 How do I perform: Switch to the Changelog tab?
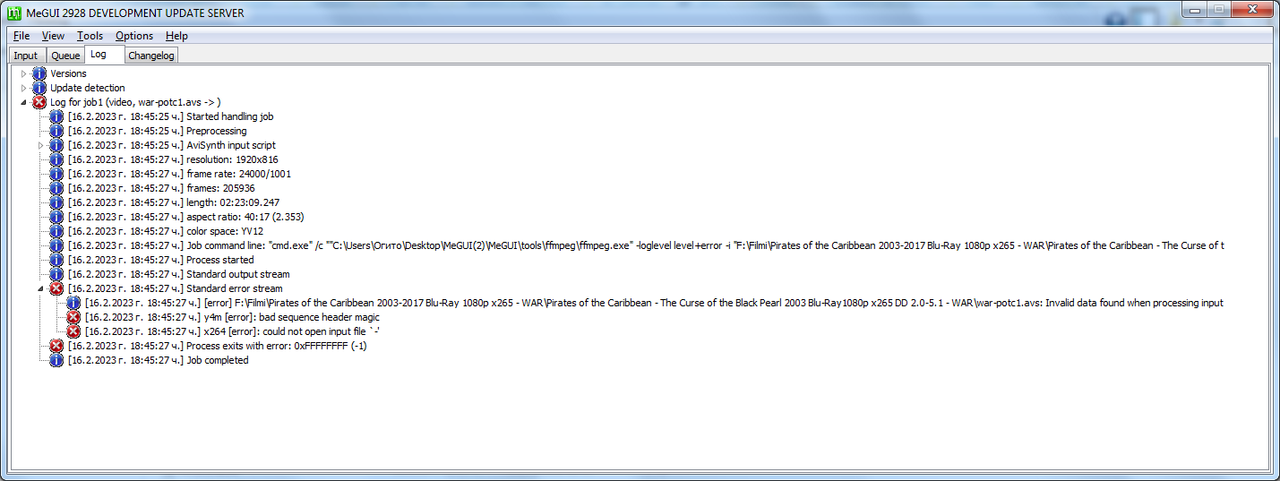[151, 56]
